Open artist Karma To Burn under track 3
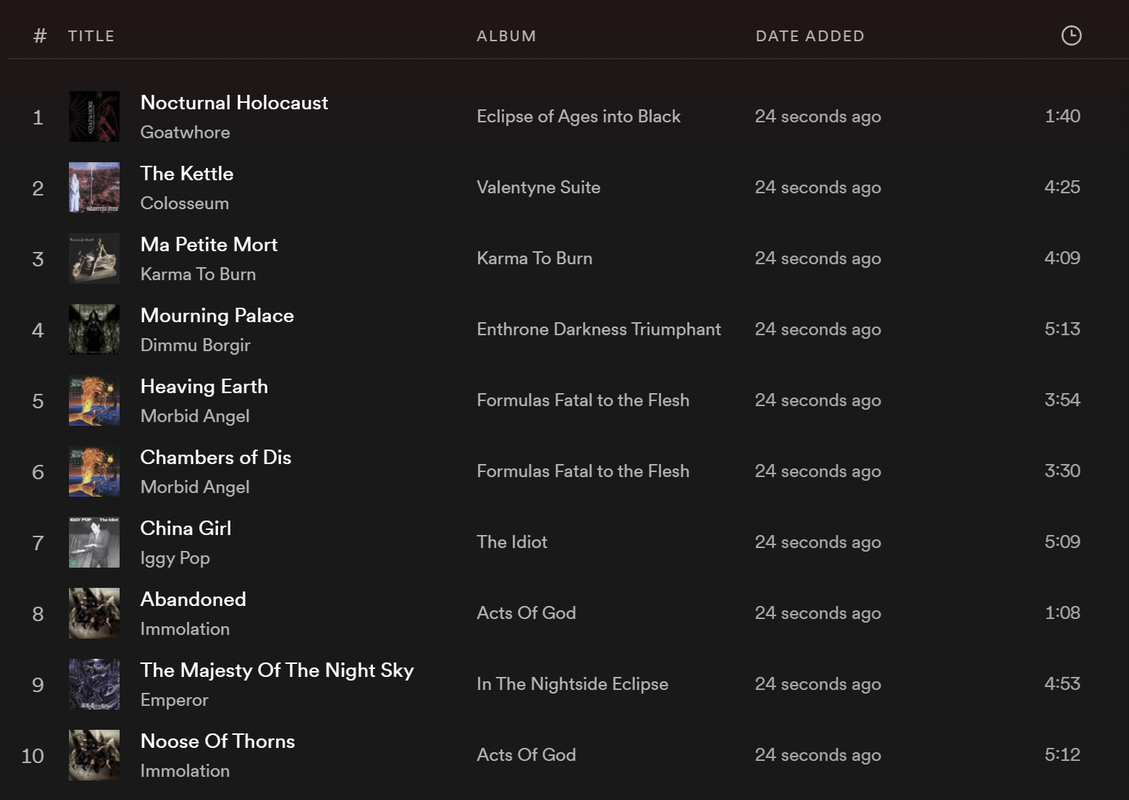 (198, 274)
